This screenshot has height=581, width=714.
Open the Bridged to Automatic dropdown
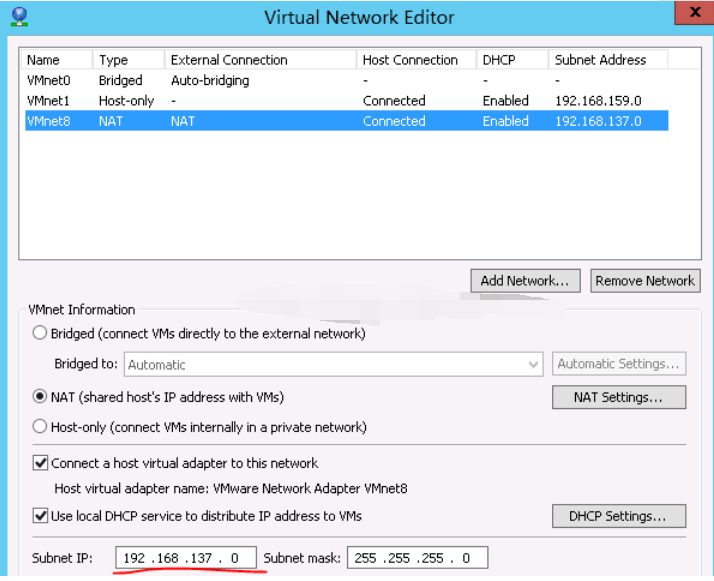coord(333,364)
